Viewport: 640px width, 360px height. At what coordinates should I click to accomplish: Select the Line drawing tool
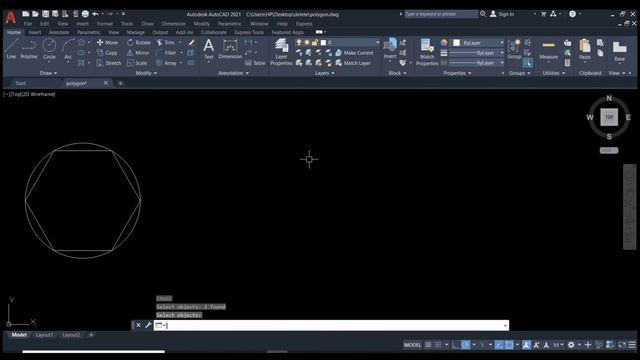click(x=11, y=49)
